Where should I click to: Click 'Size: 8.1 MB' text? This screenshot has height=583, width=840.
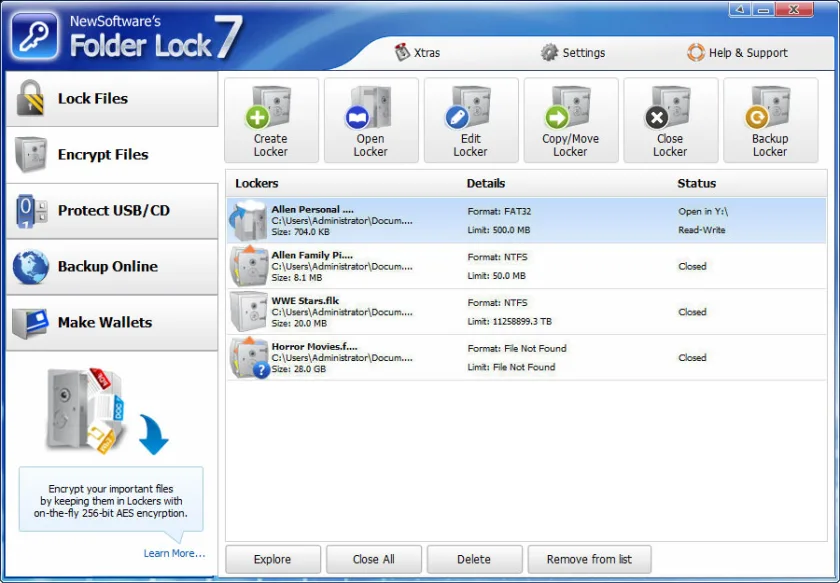pyautogui.click(x=296, y=278)
